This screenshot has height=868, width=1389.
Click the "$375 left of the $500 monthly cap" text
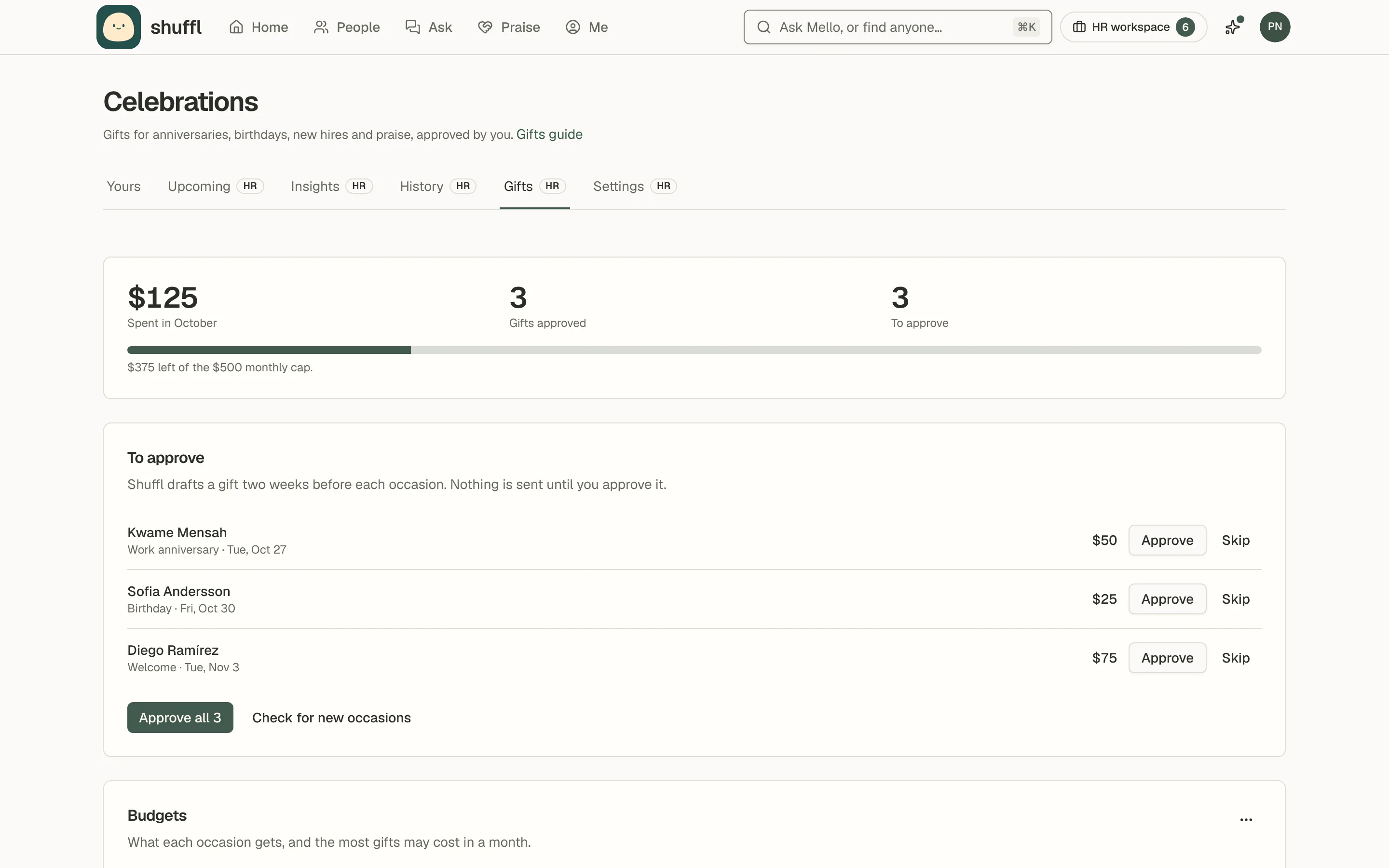click(220, 367)
